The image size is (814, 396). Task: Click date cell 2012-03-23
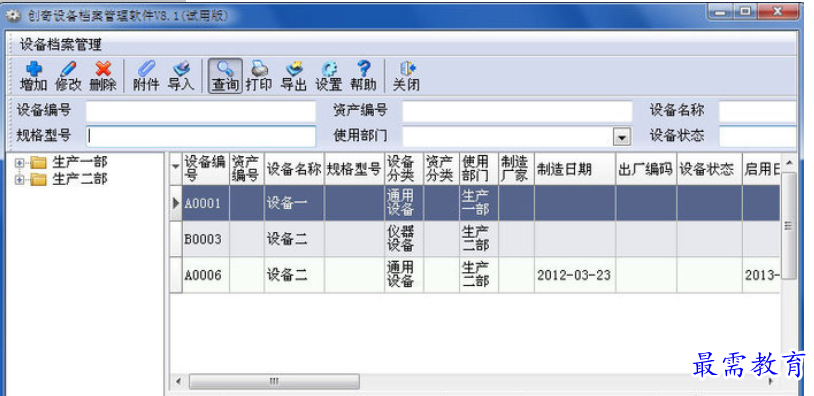tap(575, 275)
